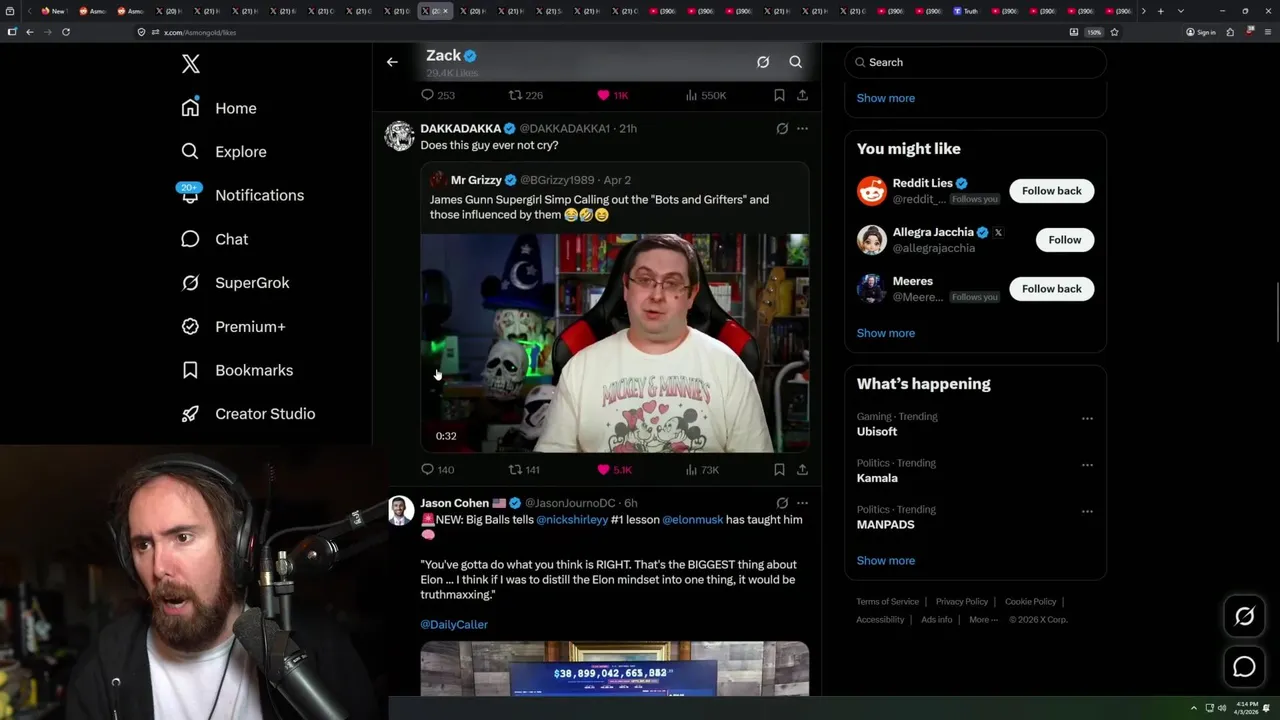1280x720 pixels.
Task: Share the DAKKADAKKA post
Action: coord(802,469)
